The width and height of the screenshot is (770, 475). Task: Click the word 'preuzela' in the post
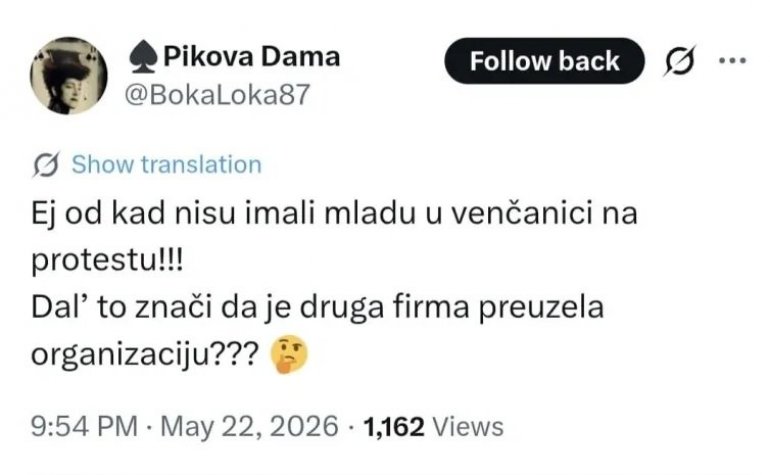coord(541,309)
